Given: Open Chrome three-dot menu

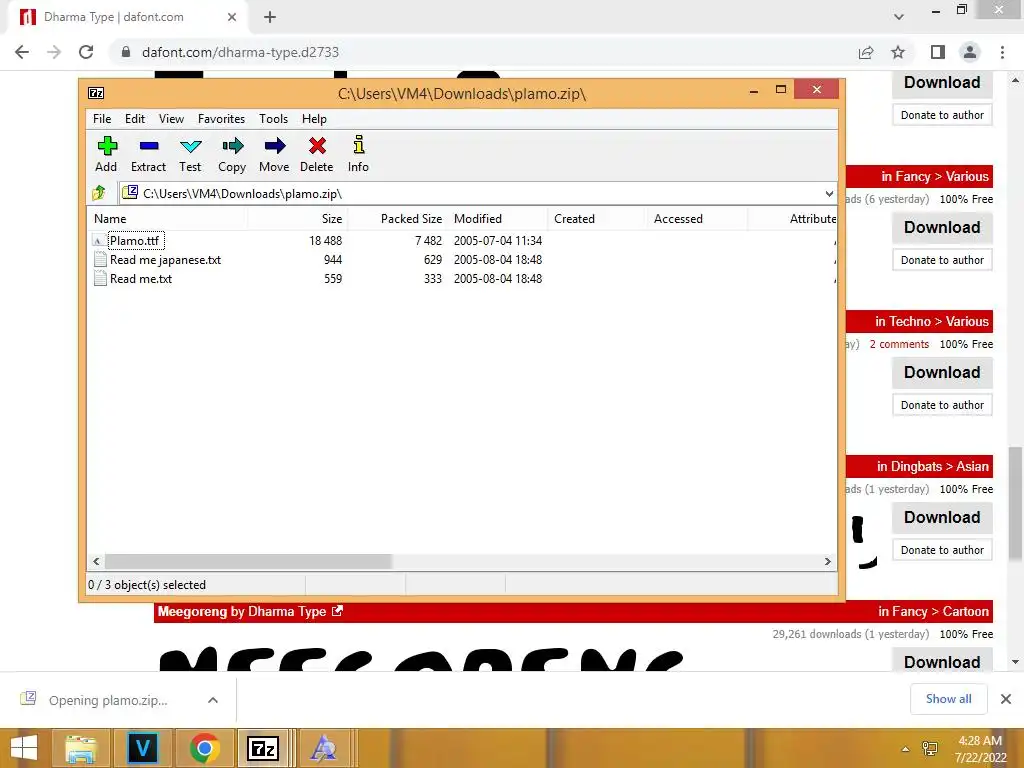Looking at the screenshot, I should pos(1002,52).
